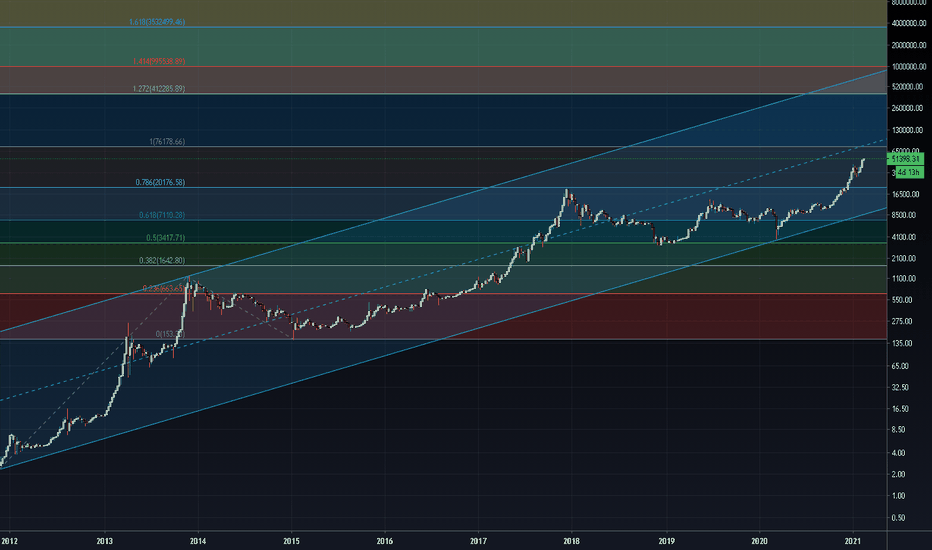Click the 2017 label on the time axis
The height and width of the screenshot is (550, 932).
(x=478, y=541)
